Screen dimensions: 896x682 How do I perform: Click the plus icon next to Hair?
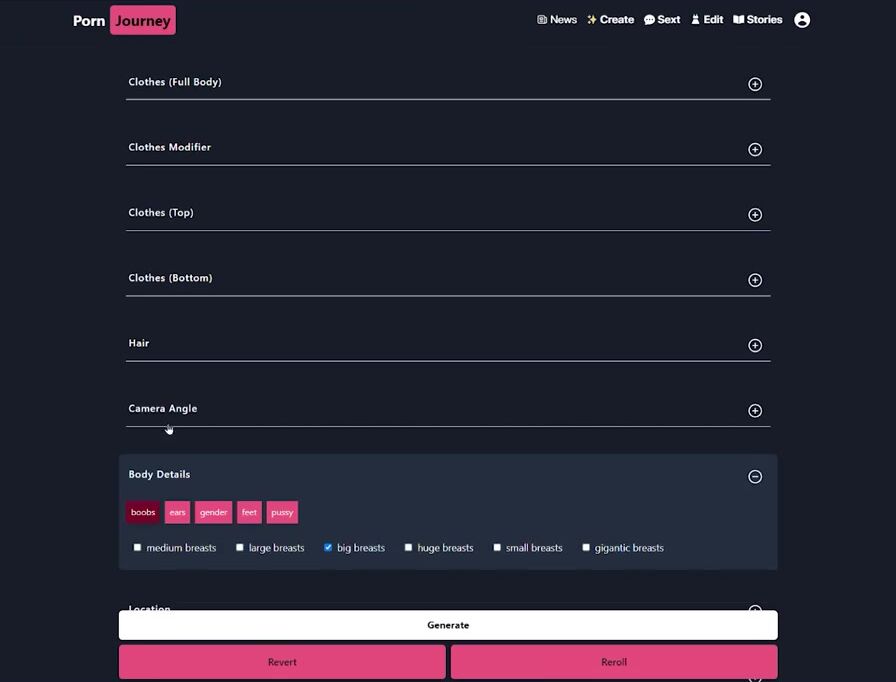click(755, 346)
